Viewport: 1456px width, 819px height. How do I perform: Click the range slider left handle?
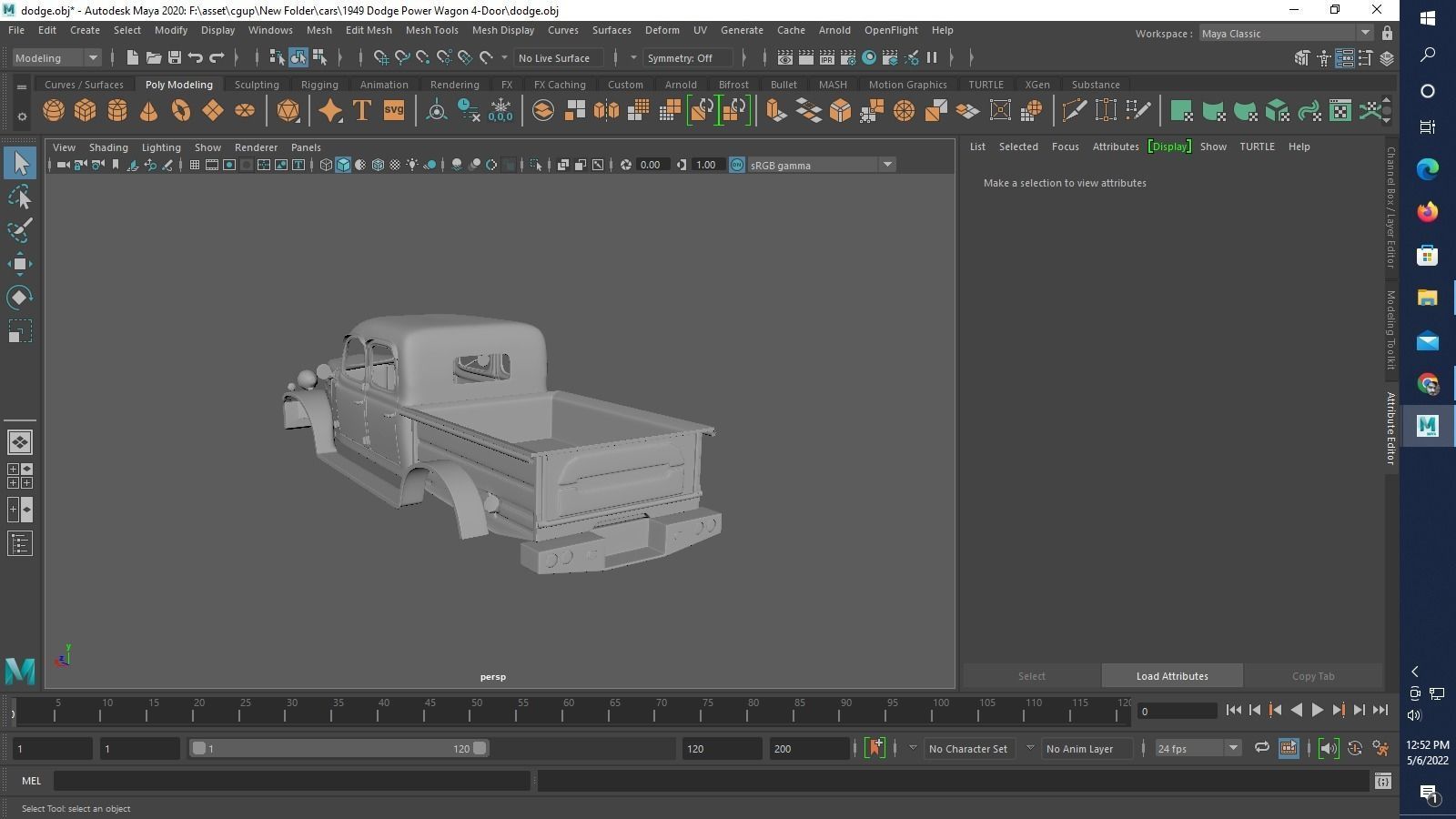(x=198, y=748)
